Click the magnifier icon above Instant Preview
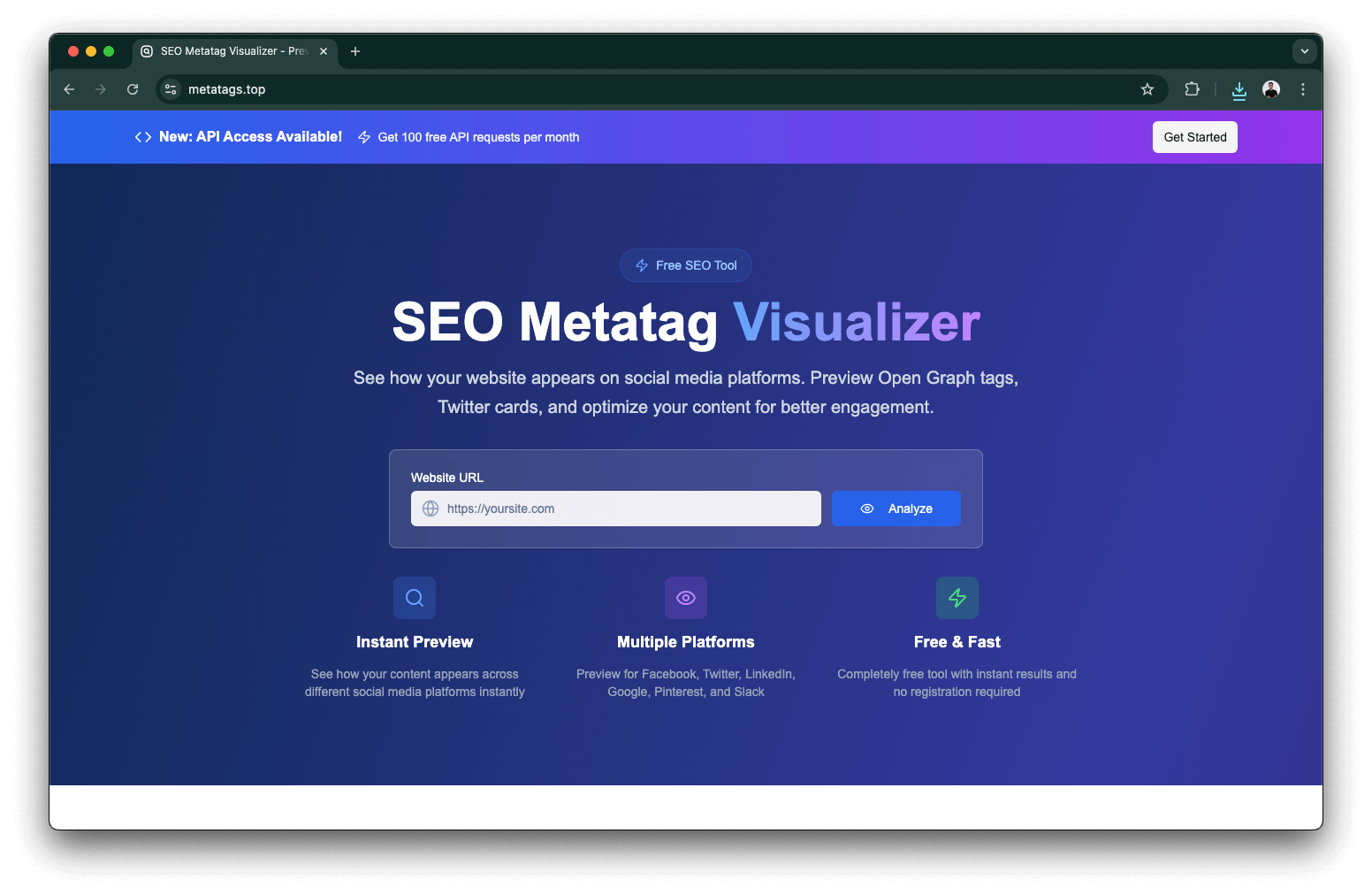The height and width of the screenshot is (895, 1372). tap(415, 598)
